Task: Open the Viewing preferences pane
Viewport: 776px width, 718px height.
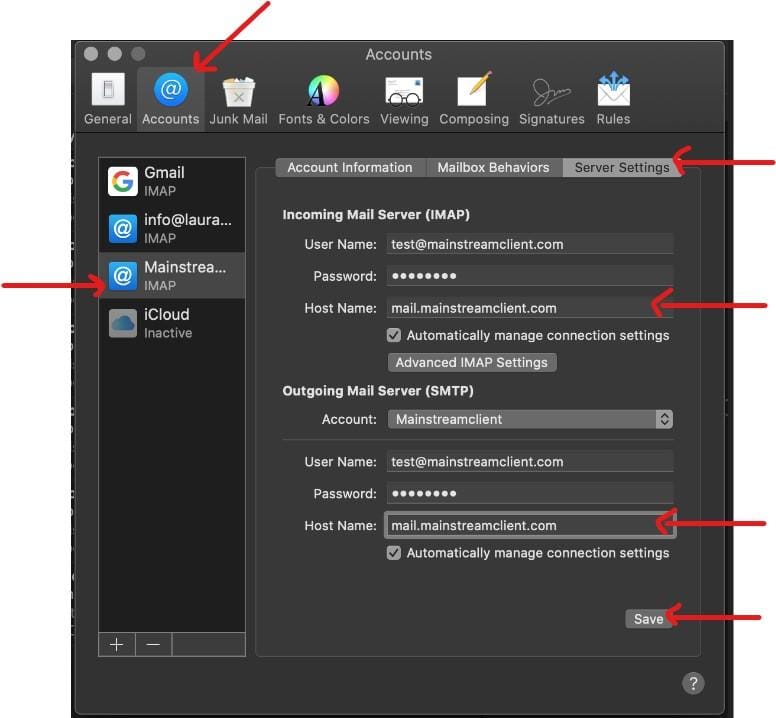Action: [x=404, y=99]
